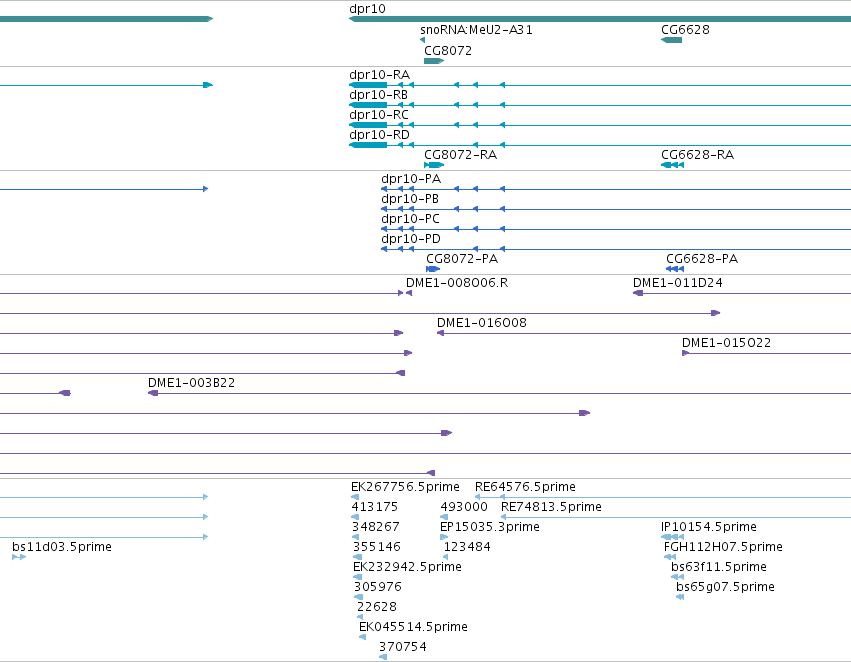
Task: Click the DME1-011D24 label
Action: click(x=677, y=283)
